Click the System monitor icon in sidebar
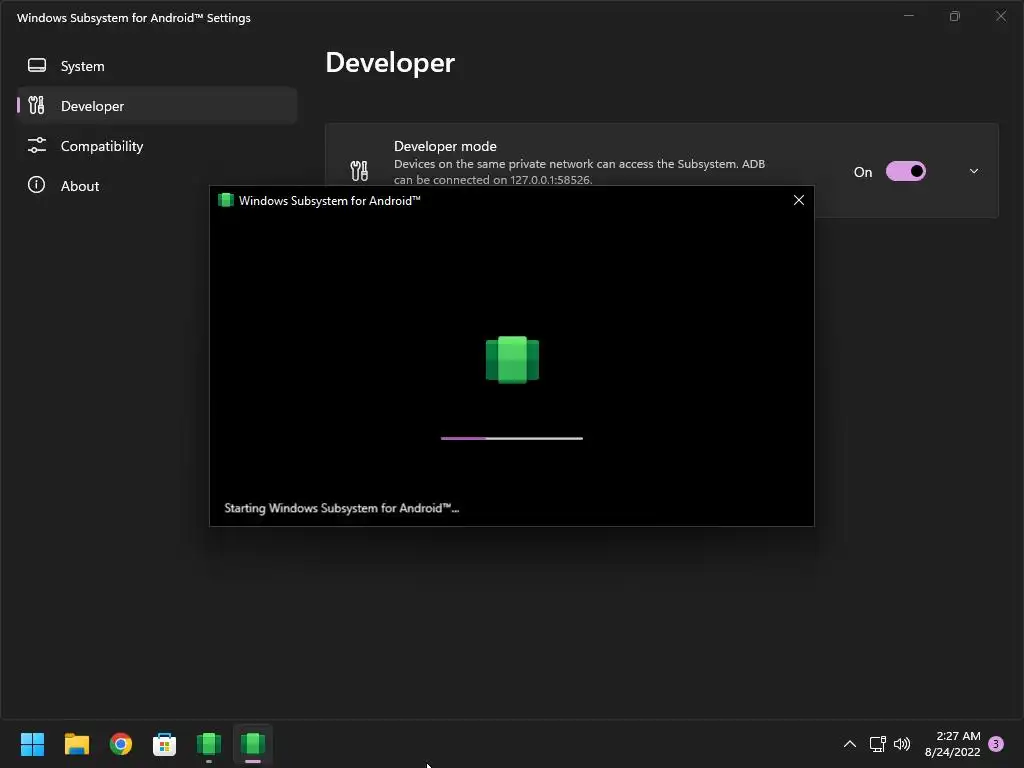 37,65
